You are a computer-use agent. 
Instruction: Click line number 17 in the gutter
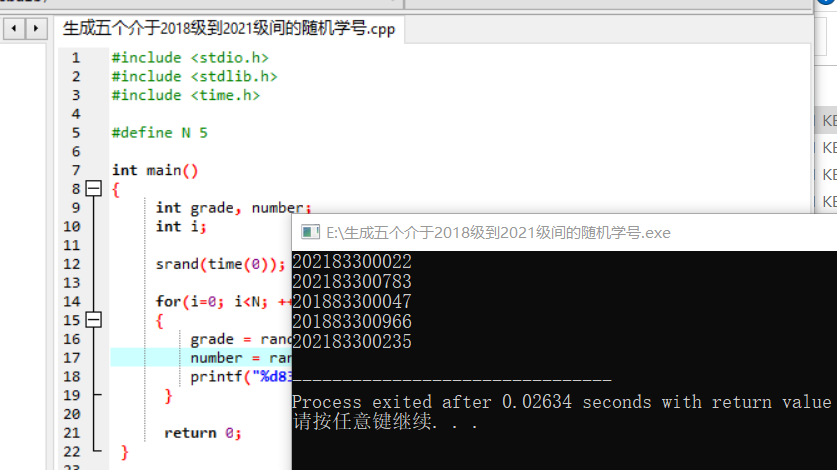point(72,358)
